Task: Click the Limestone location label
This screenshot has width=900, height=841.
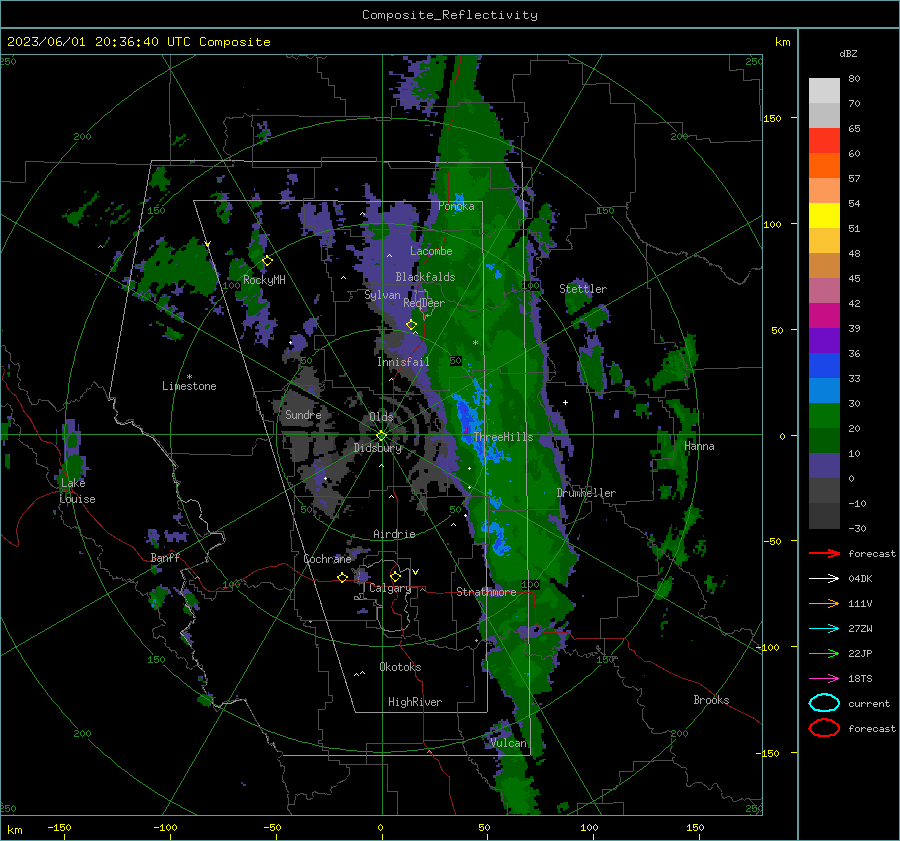Action: [x=189, y=386]
